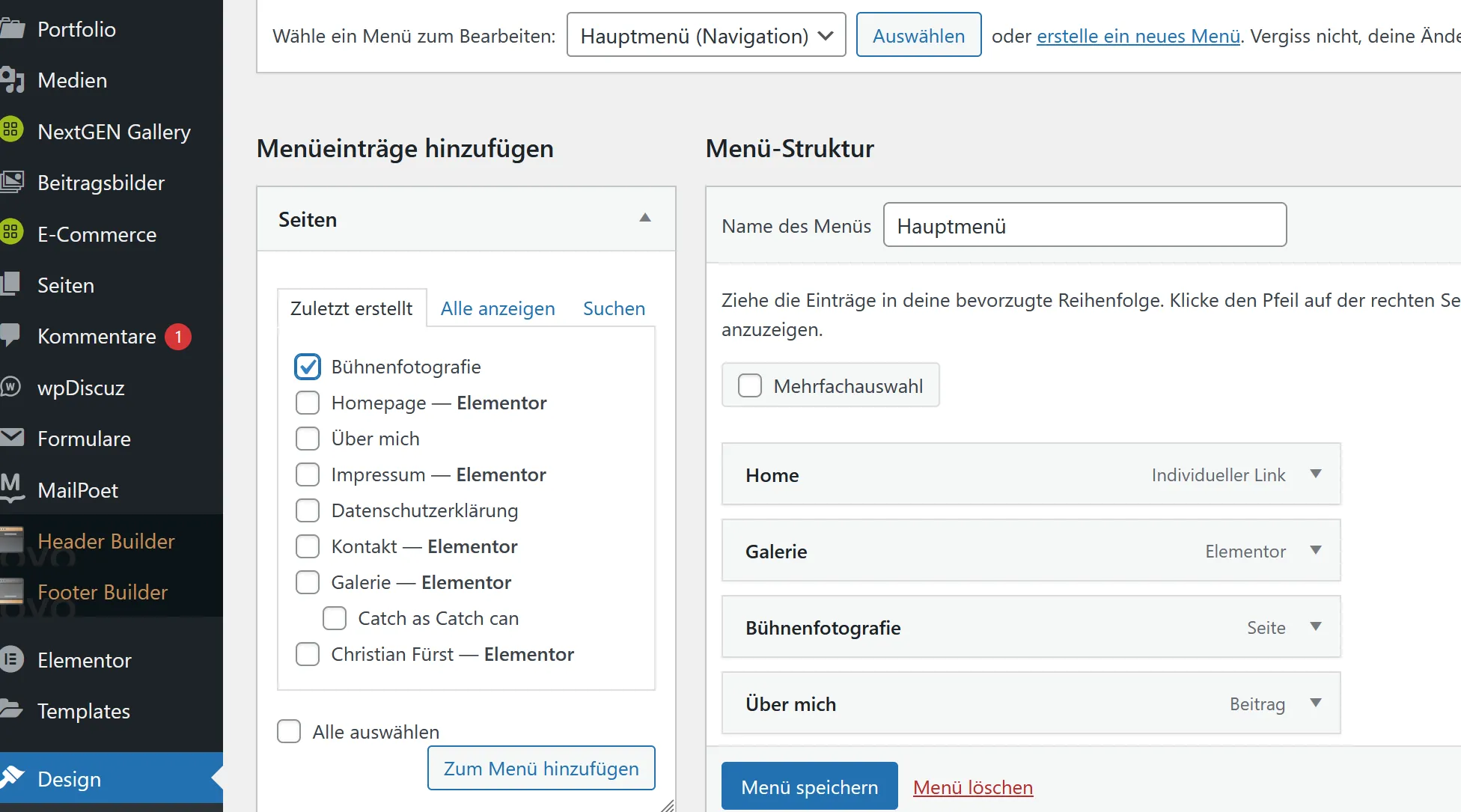Viewport: 1461px width, 812px height.
Task: Collapse the Seiten panel arrow
Action: tap(645, 219)
